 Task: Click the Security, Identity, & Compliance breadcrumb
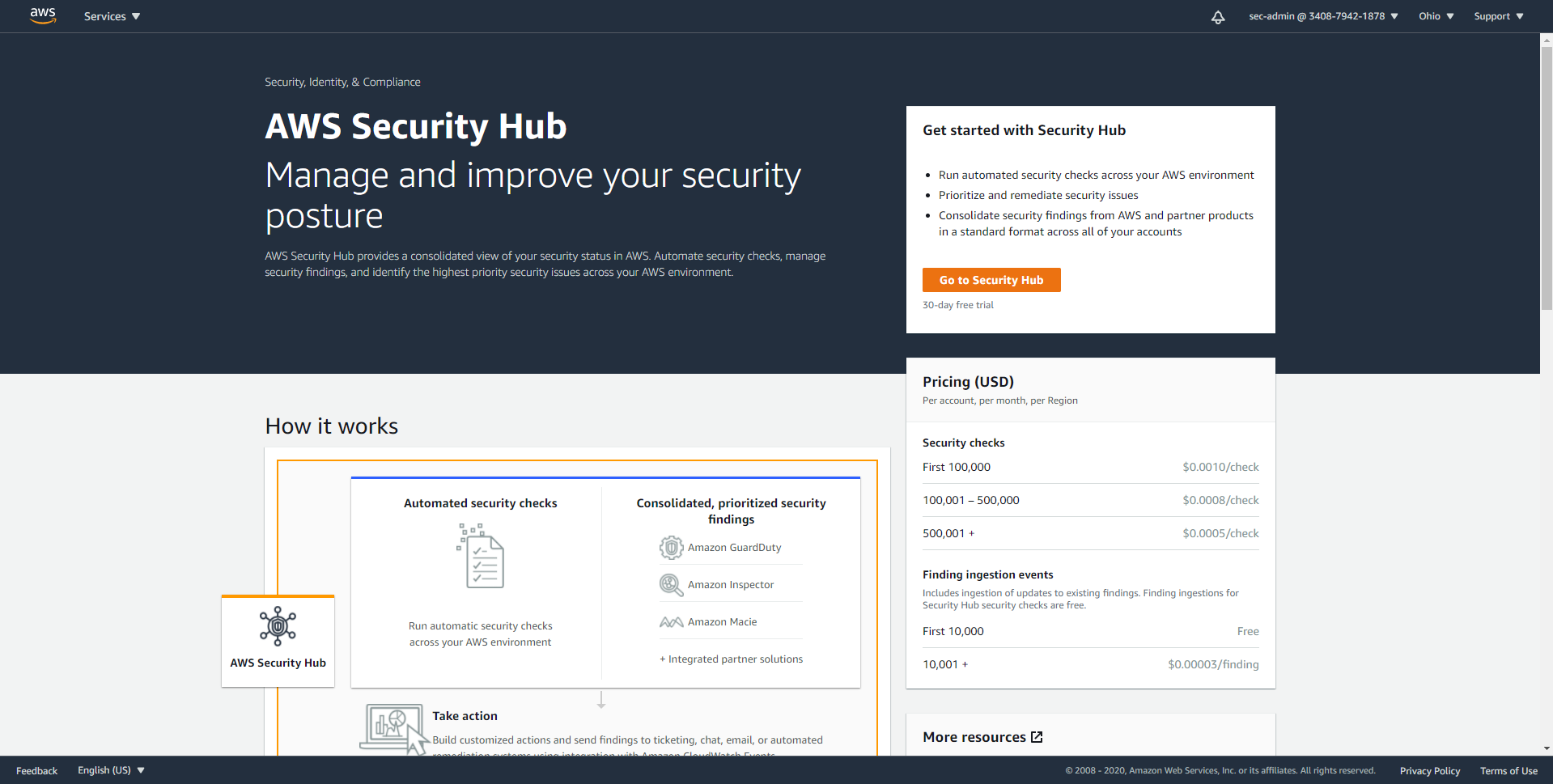[342, 82]
